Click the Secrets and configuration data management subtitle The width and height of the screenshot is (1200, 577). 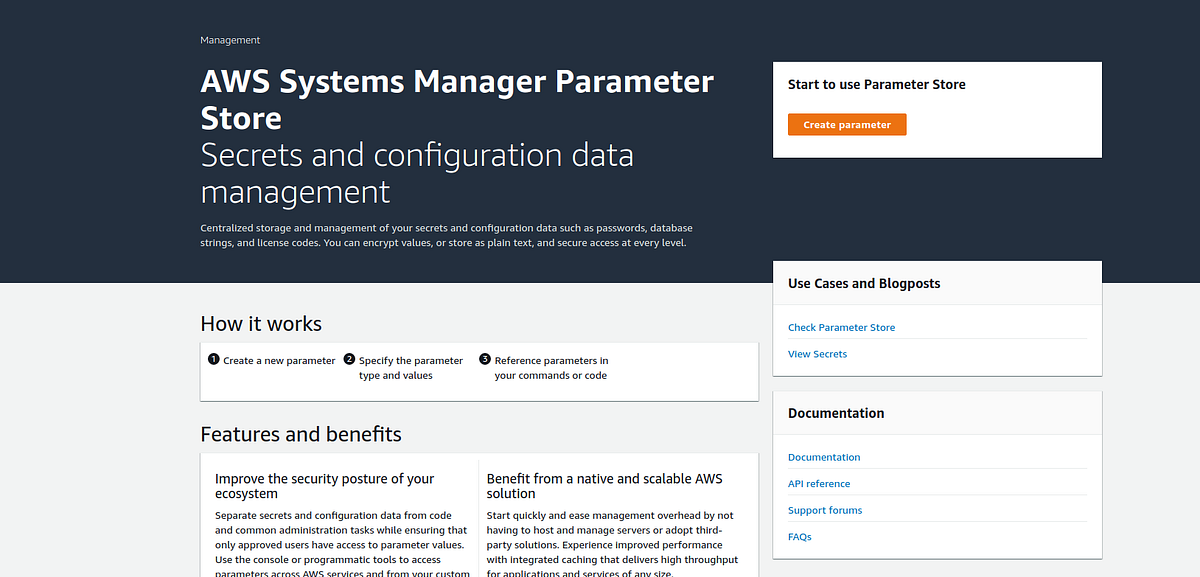[x=417, y=171]
